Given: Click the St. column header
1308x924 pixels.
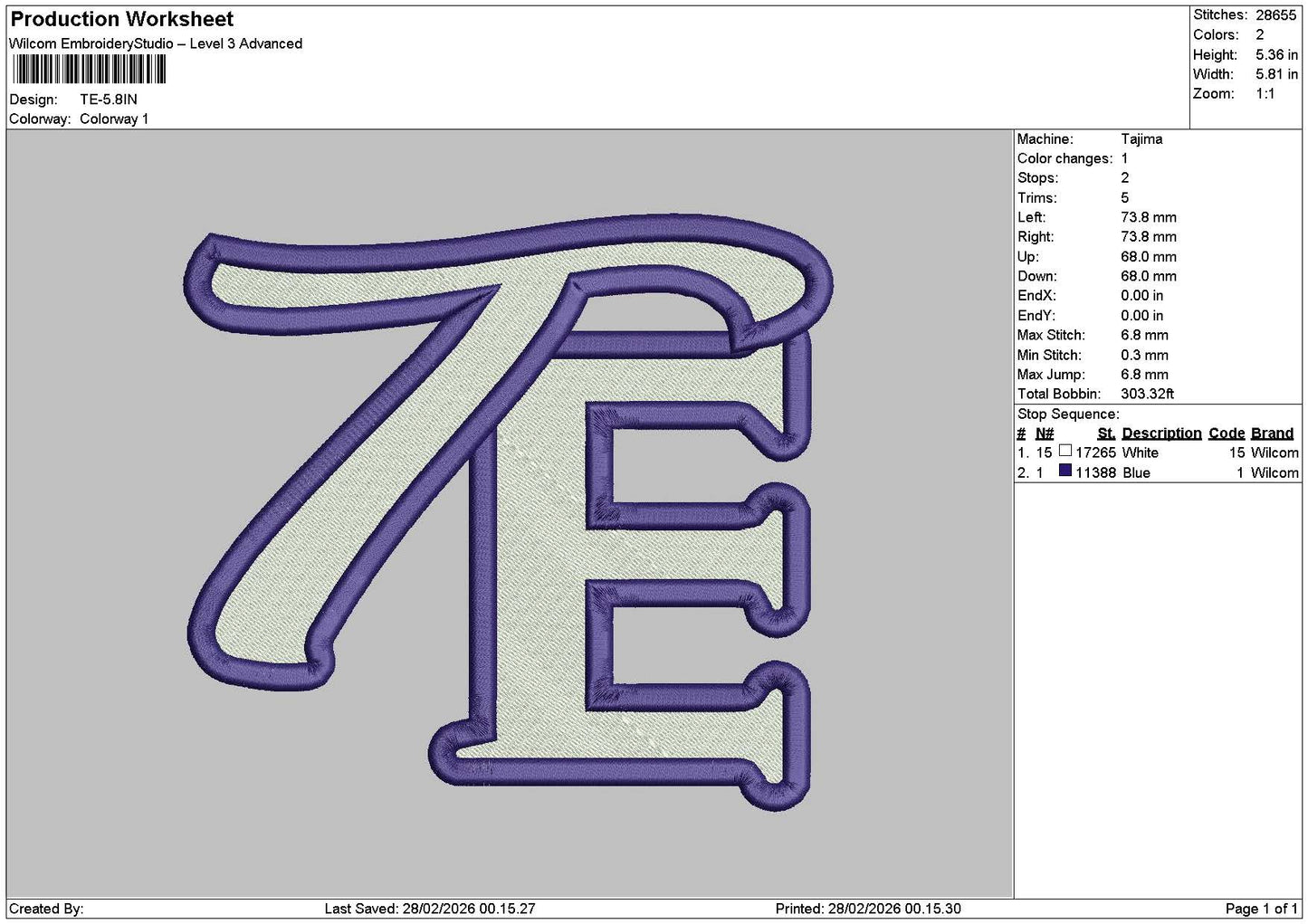Looking at the screenshot, I should click(1106, 433).
